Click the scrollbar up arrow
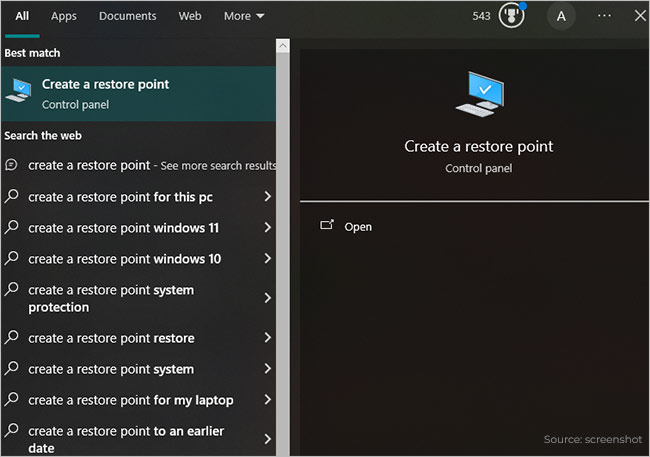The width and height of the screenshot is (650, 457). pyautogui.click(x=283, y=45)
